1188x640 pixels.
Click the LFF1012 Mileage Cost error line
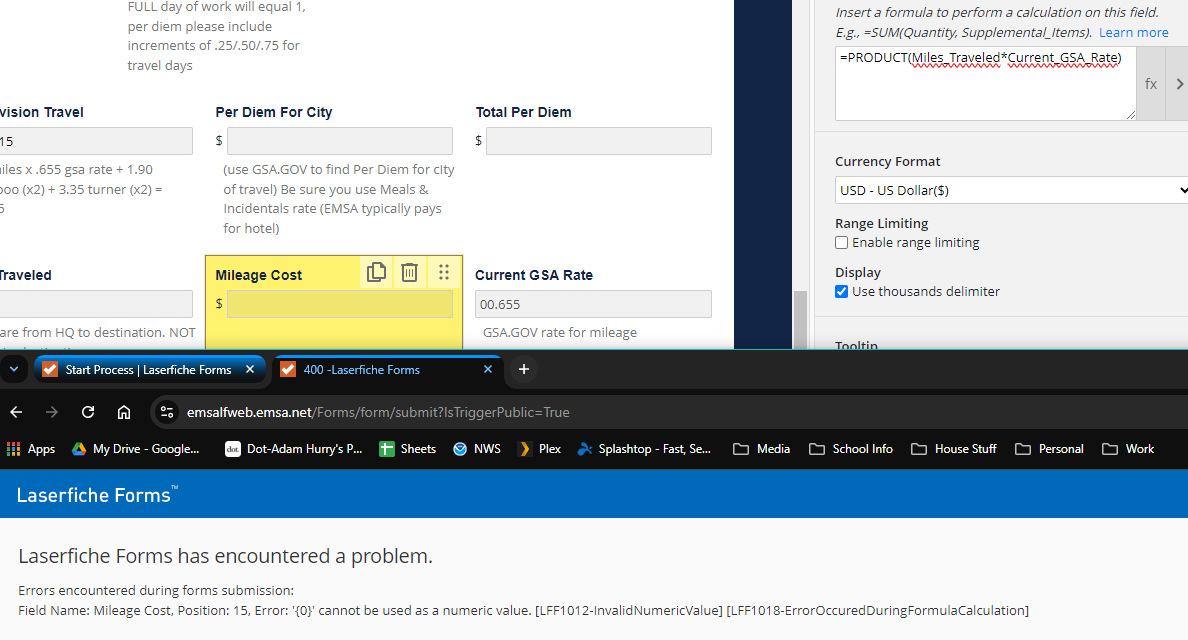coord(524,610)
